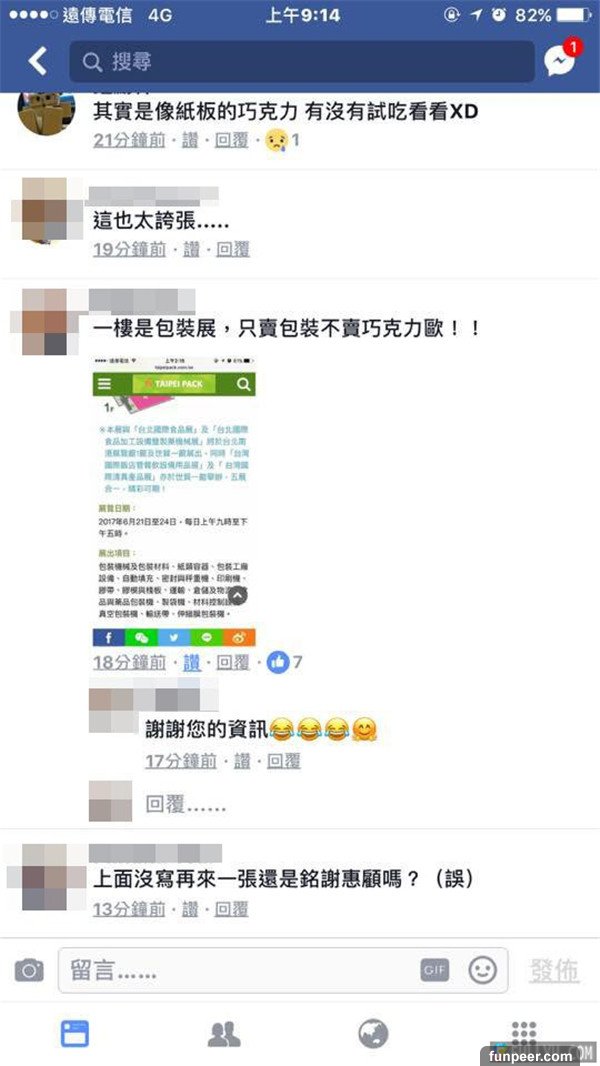Like the 13分鐘前 comment
This screenshot has width=600, height=1066.
click(x=190, y=909)
